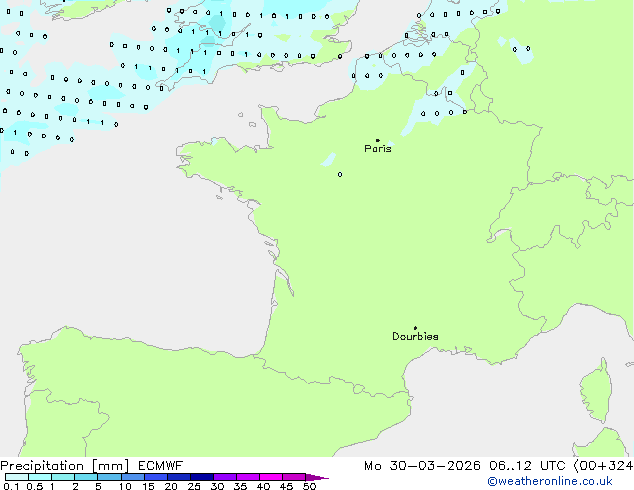Click the 'Mo 30-03-2026' date text
Viewport: 634px width, 490px height.
coord(422,466)
